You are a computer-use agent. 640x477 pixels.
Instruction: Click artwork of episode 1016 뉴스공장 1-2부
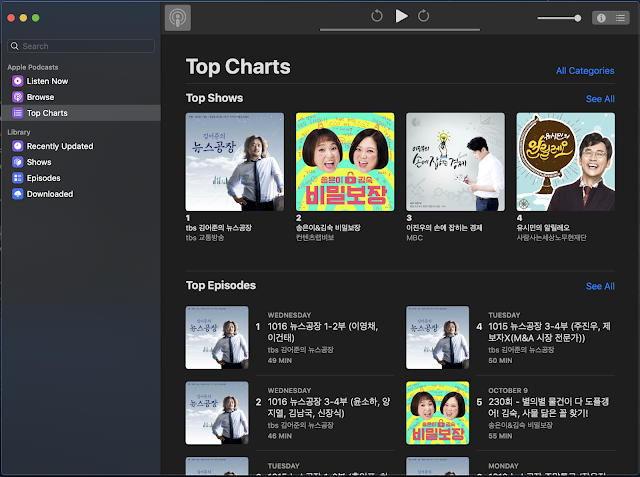[x=217, y=337]
